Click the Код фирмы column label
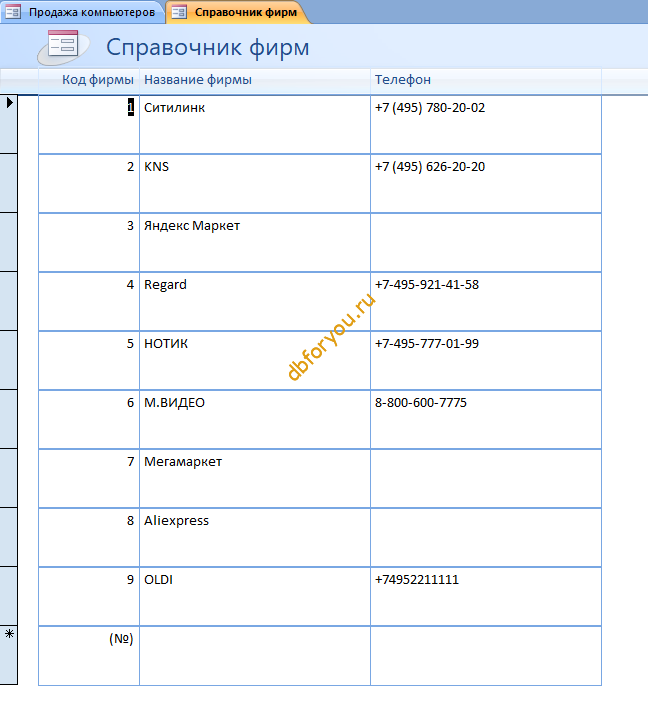 pyautogui.click(x=97, y=80)
